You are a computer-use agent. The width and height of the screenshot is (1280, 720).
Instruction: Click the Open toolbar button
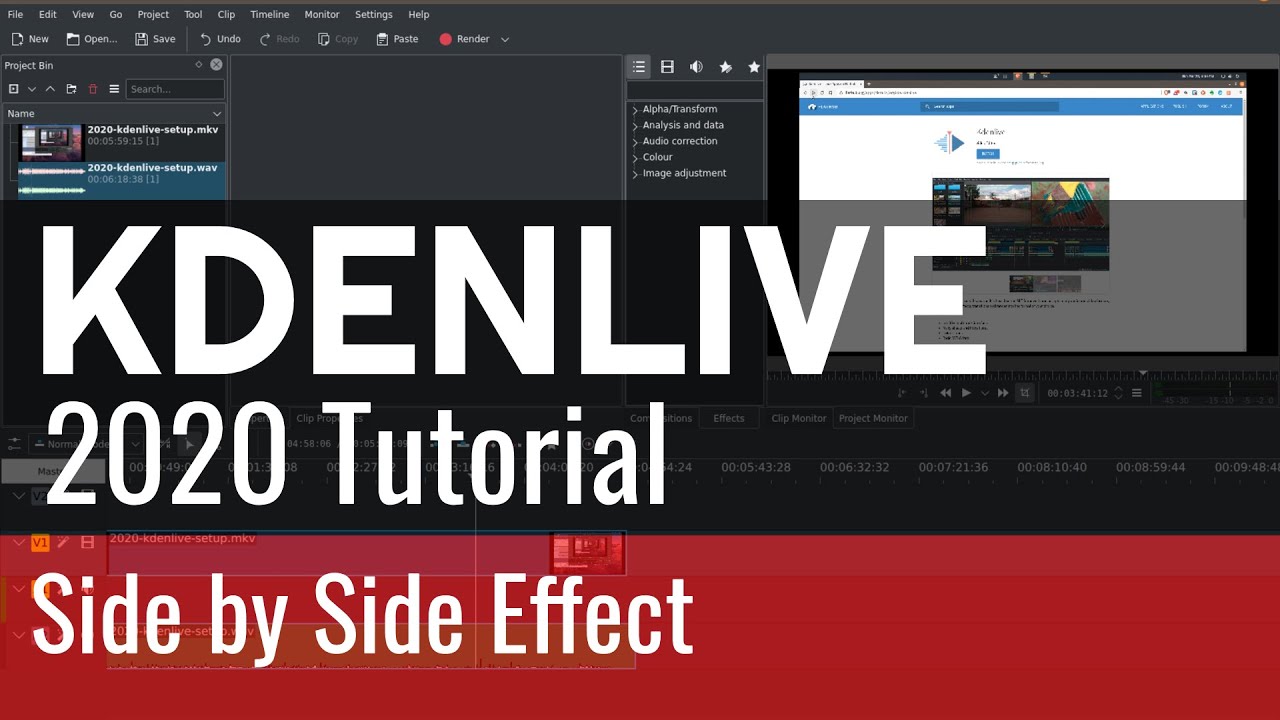(x=92, y=39)
